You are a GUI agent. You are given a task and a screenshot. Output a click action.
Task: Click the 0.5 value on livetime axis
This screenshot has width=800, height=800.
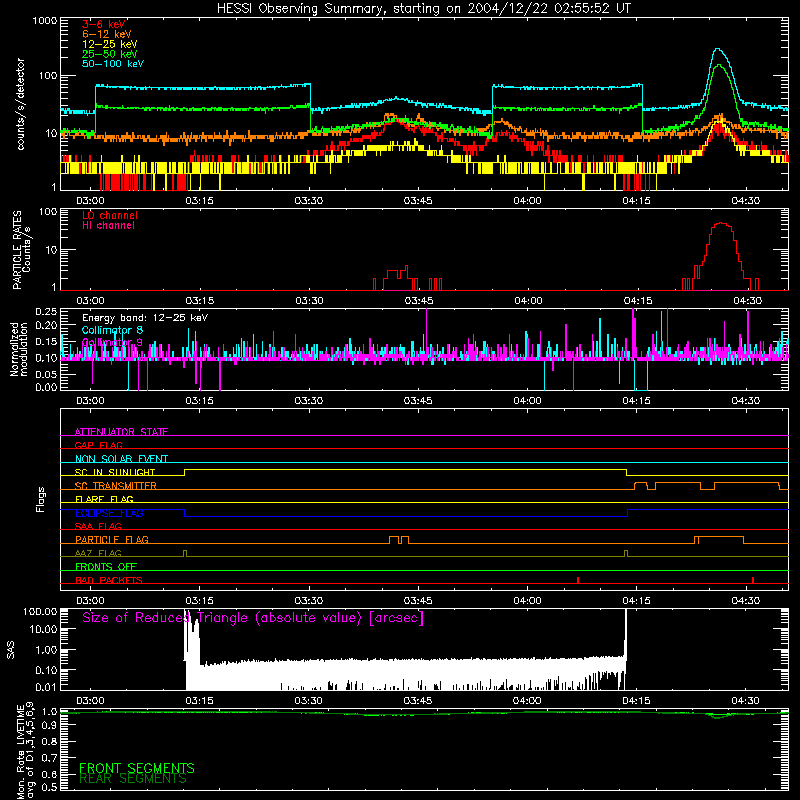50,787
